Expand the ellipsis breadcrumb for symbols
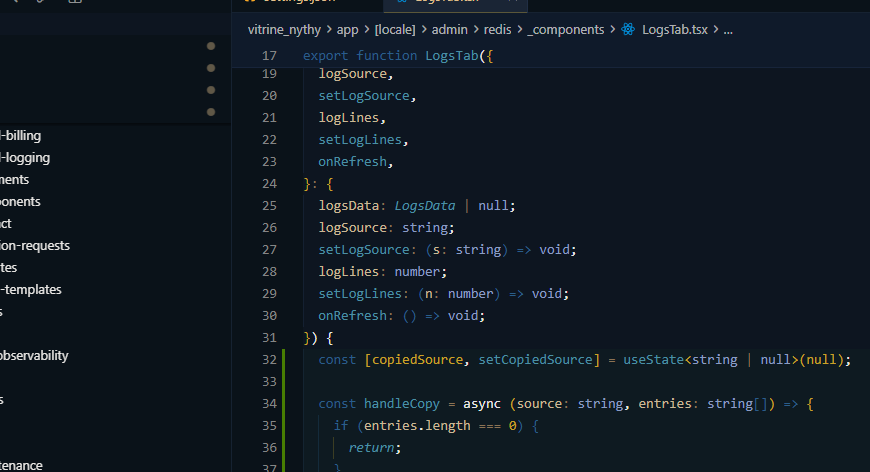870x472 pixels. click(x=728, y=29)
